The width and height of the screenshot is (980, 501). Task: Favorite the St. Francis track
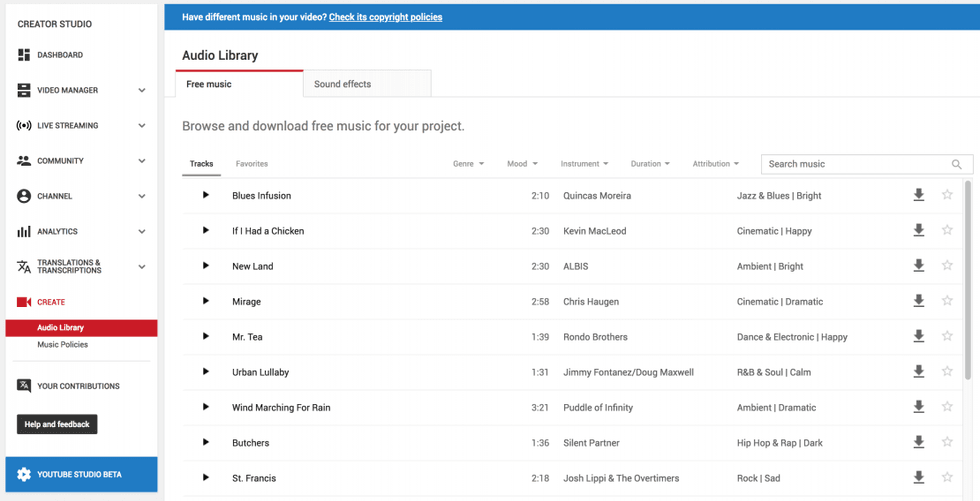tap(947, 477)
